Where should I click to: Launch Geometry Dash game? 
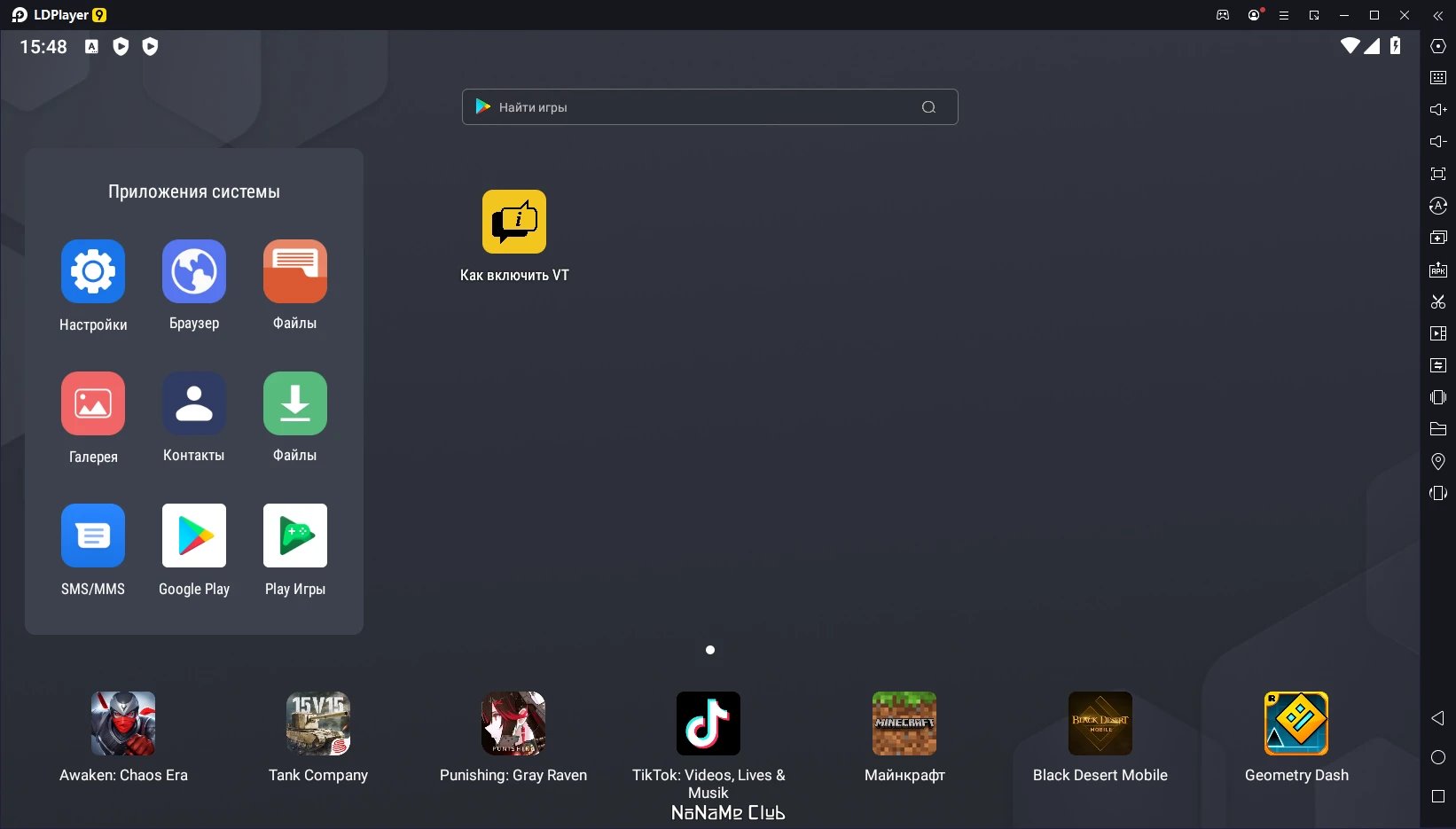click(x=1296, y=723)
